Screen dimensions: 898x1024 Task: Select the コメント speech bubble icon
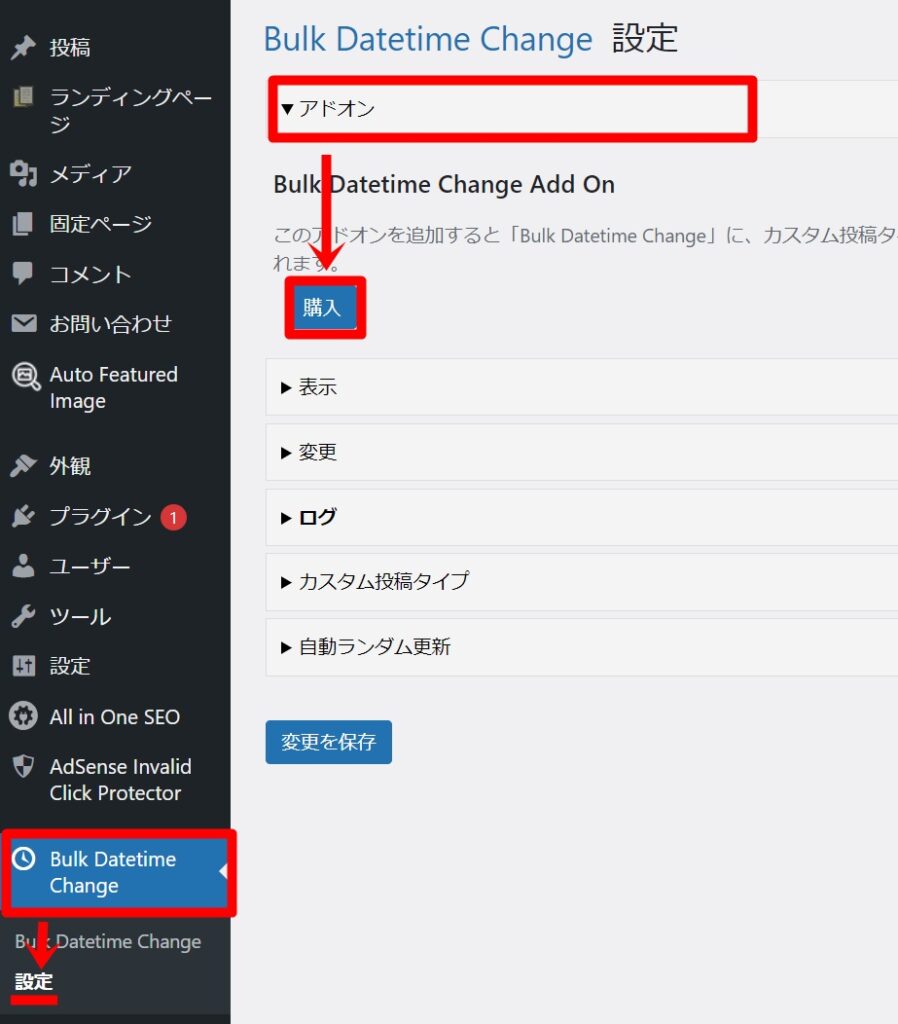(x=21, y=273)
